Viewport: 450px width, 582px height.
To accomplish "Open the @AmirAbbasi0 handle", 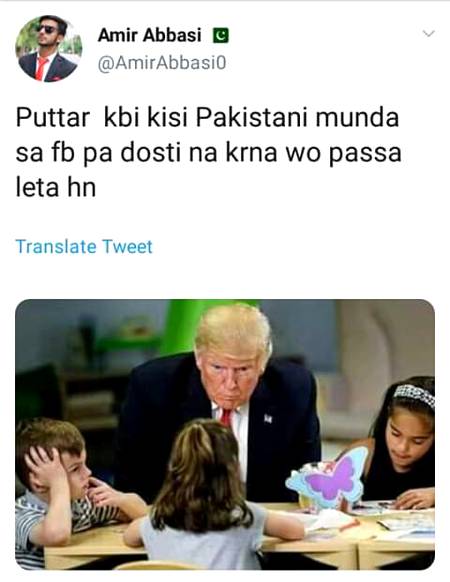I will [x=162, y=63].
